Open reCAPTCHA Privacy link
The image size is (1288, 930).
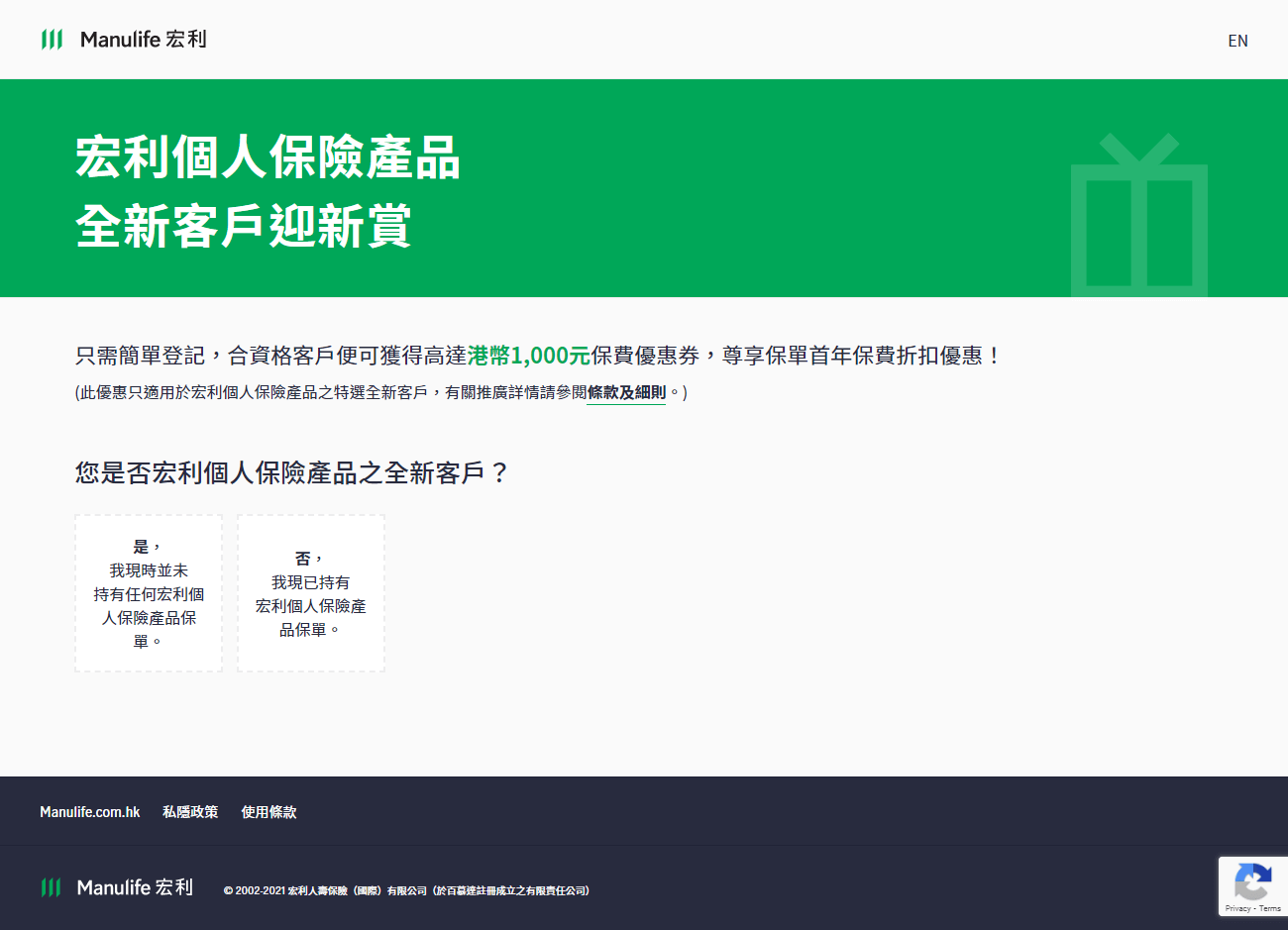[1237, 908]
